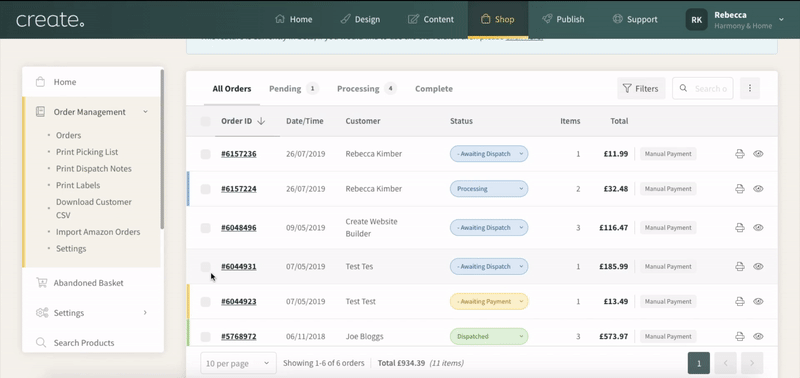
Task: Print order #6157224
Action: (x=739, y=189)
